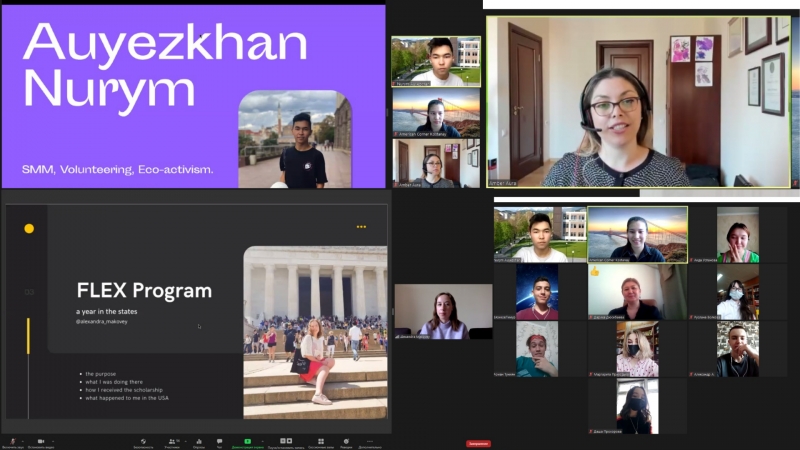
Task: Click the participant tile with space background
Action: click(x=537, y=292)
